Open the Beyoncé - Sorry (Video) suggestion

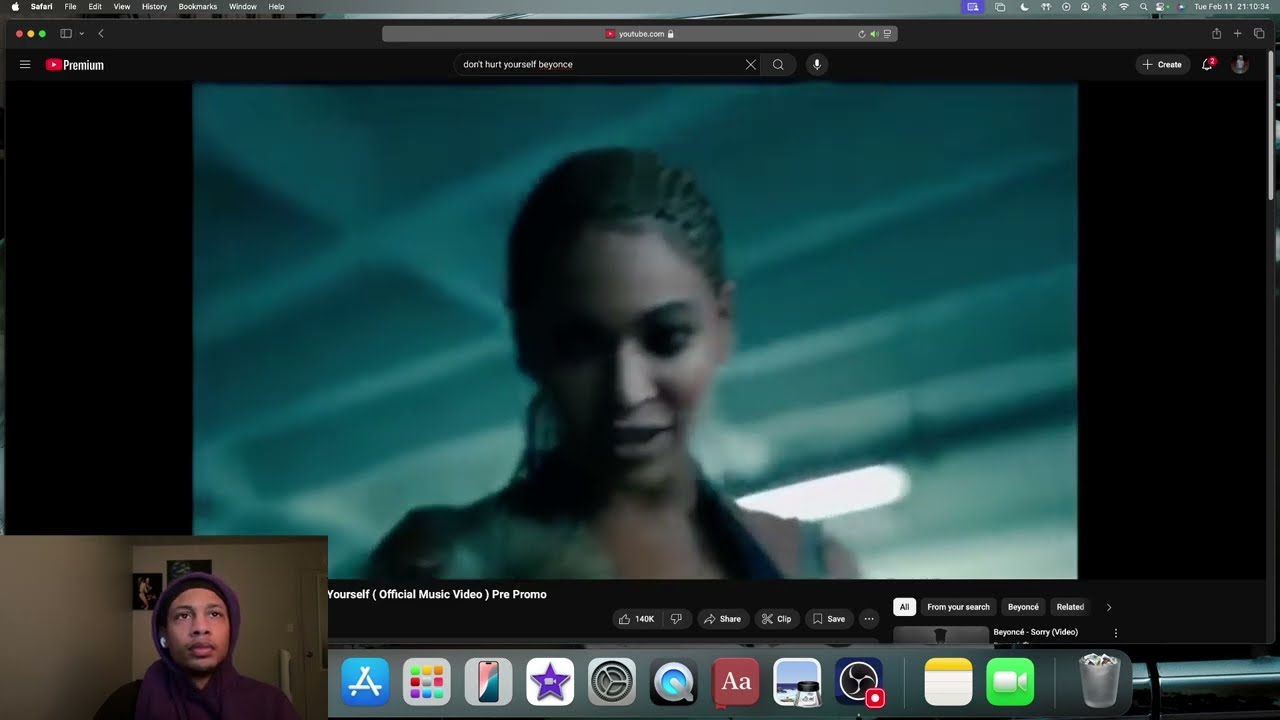point(1035,632)
